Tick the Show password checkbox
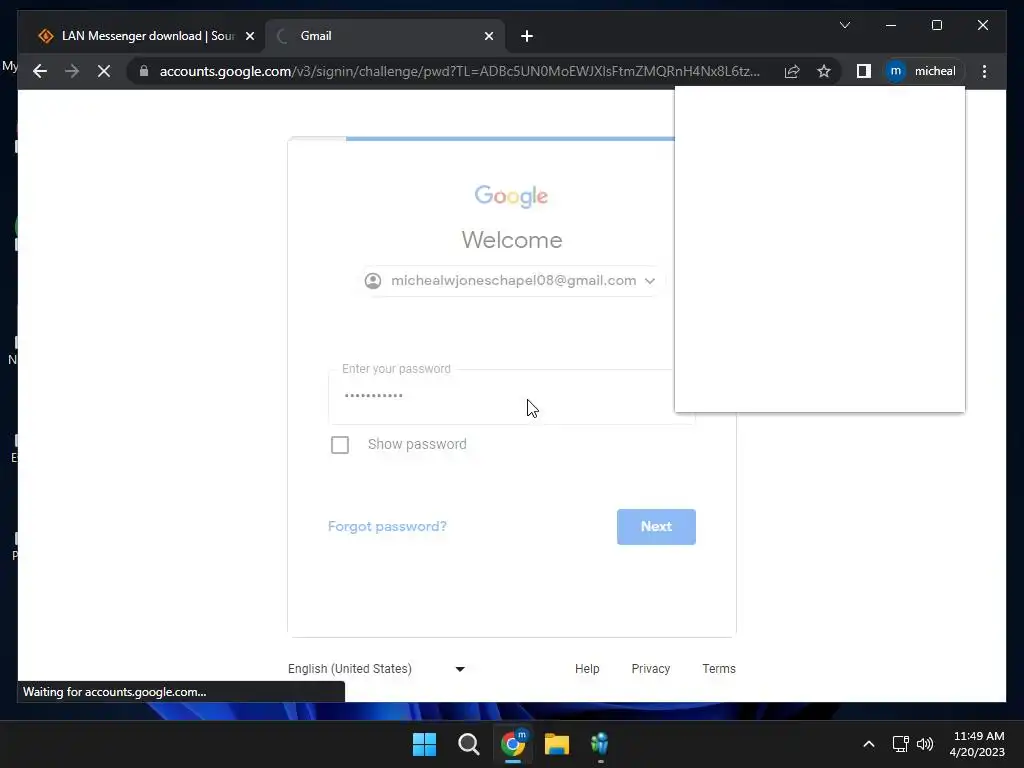1024x768 pixels. (340, 445)
